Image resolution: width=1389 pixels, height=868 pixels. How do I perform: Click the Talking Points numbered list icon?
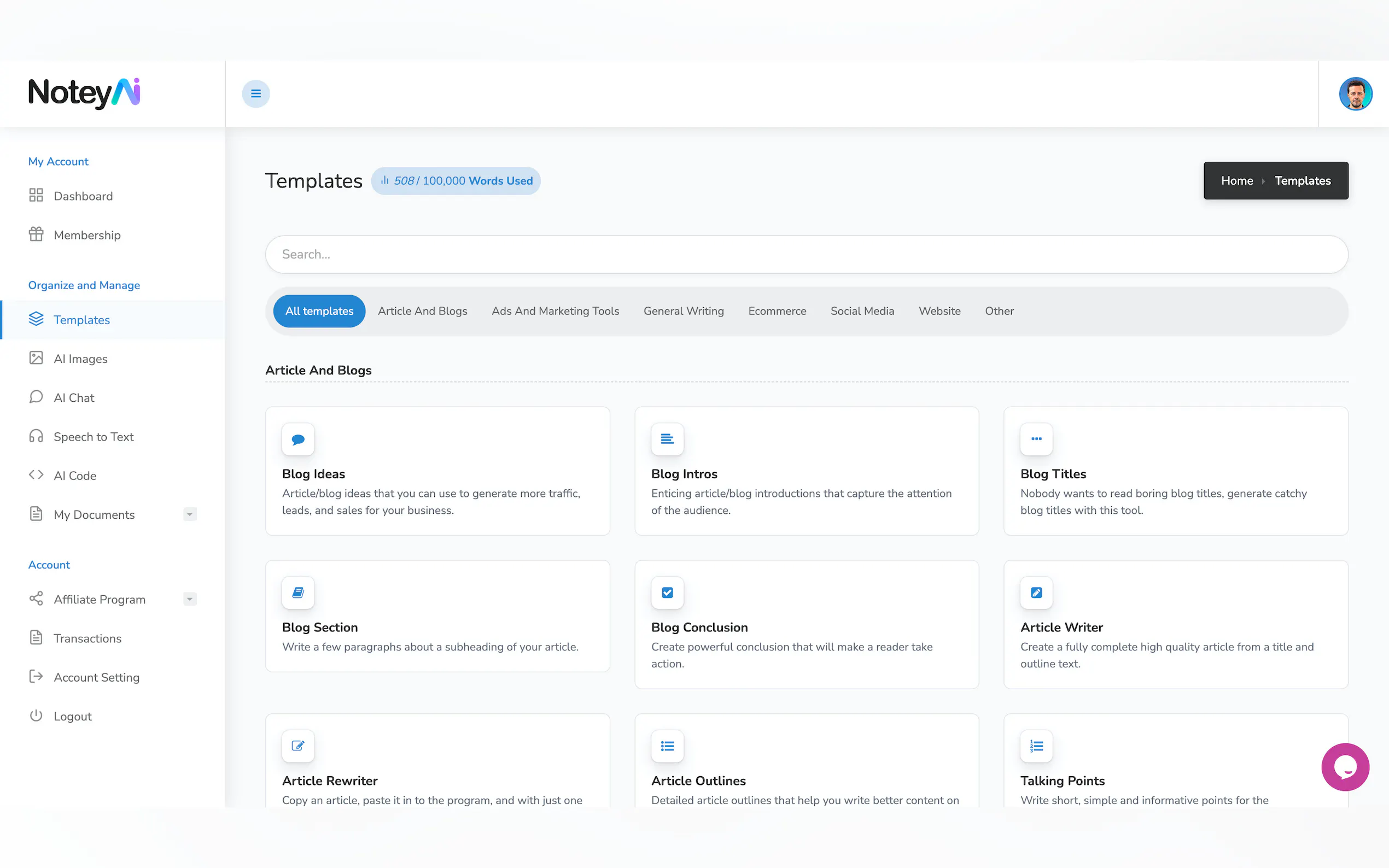point(1036,746)
